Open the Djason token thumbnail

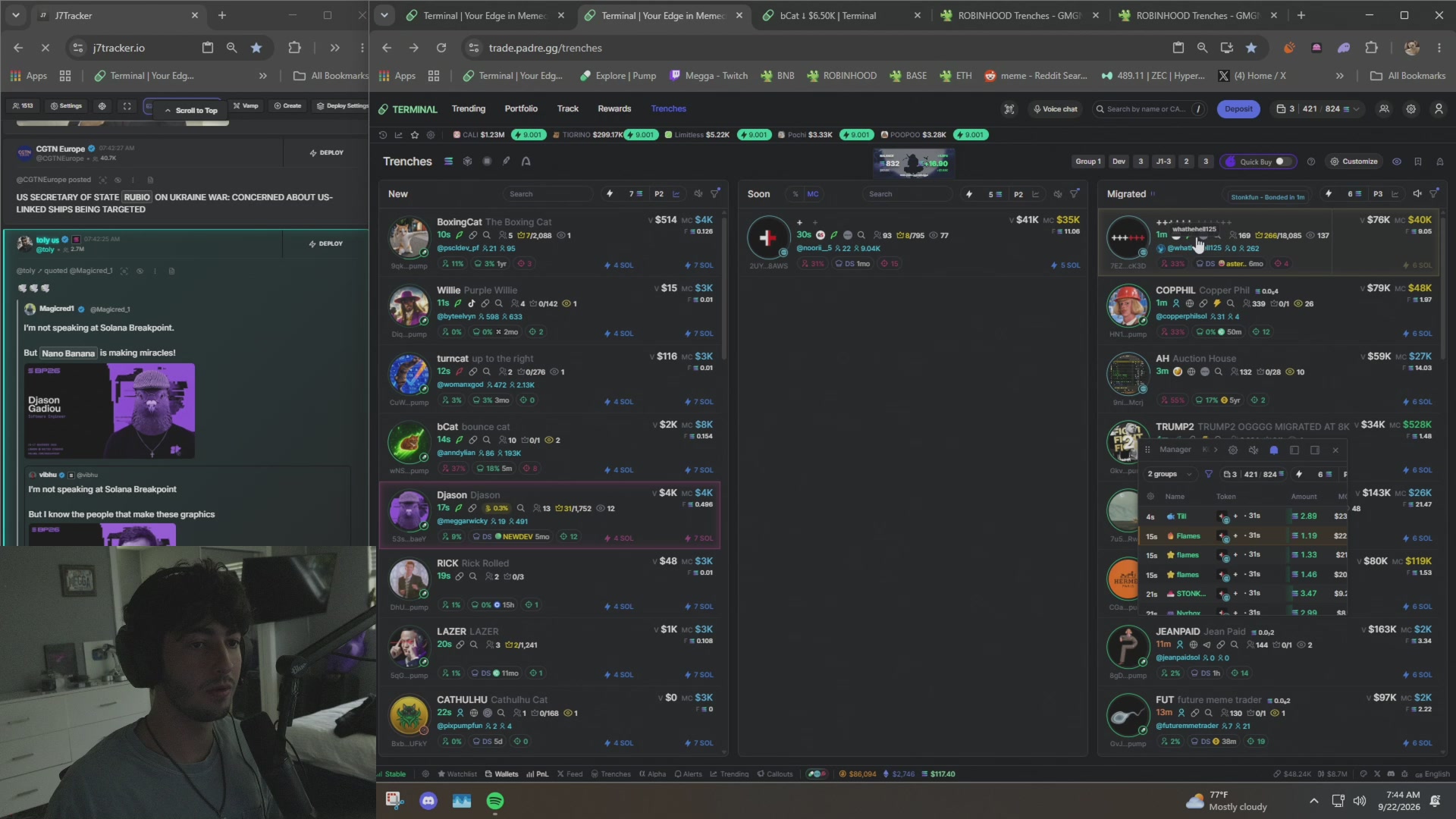(x=409, y=510)
